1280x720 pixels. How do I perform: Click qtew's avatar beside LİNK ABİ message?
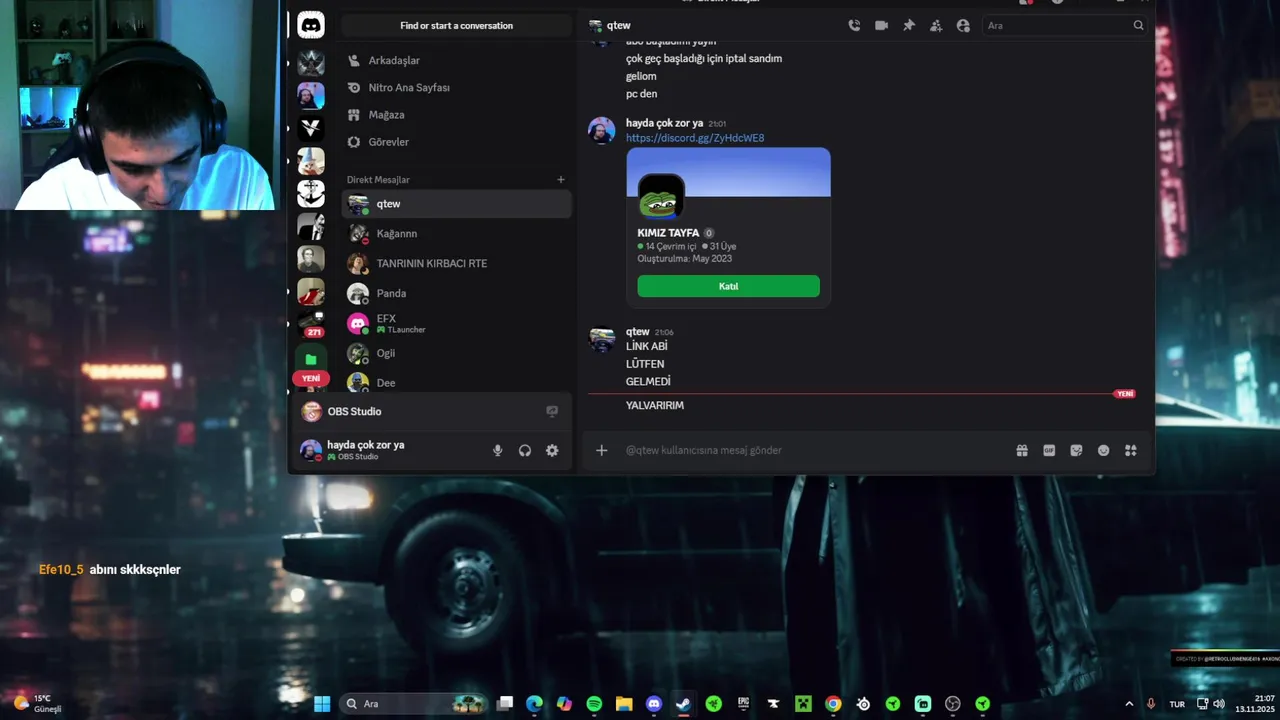pos(602,339)
